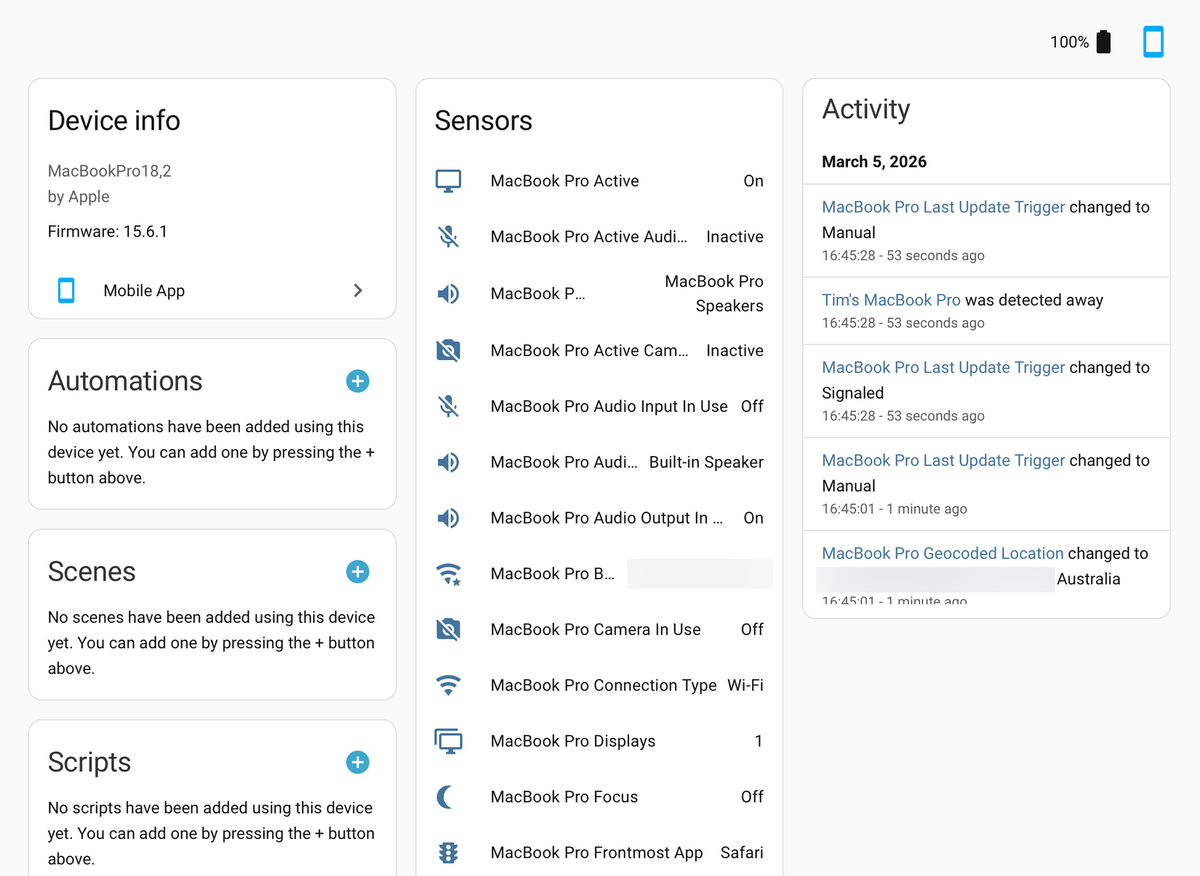The height and width of the screenshot is (876, 1200).
Task: Add a new automation with plus button
Action: [357, 381]
